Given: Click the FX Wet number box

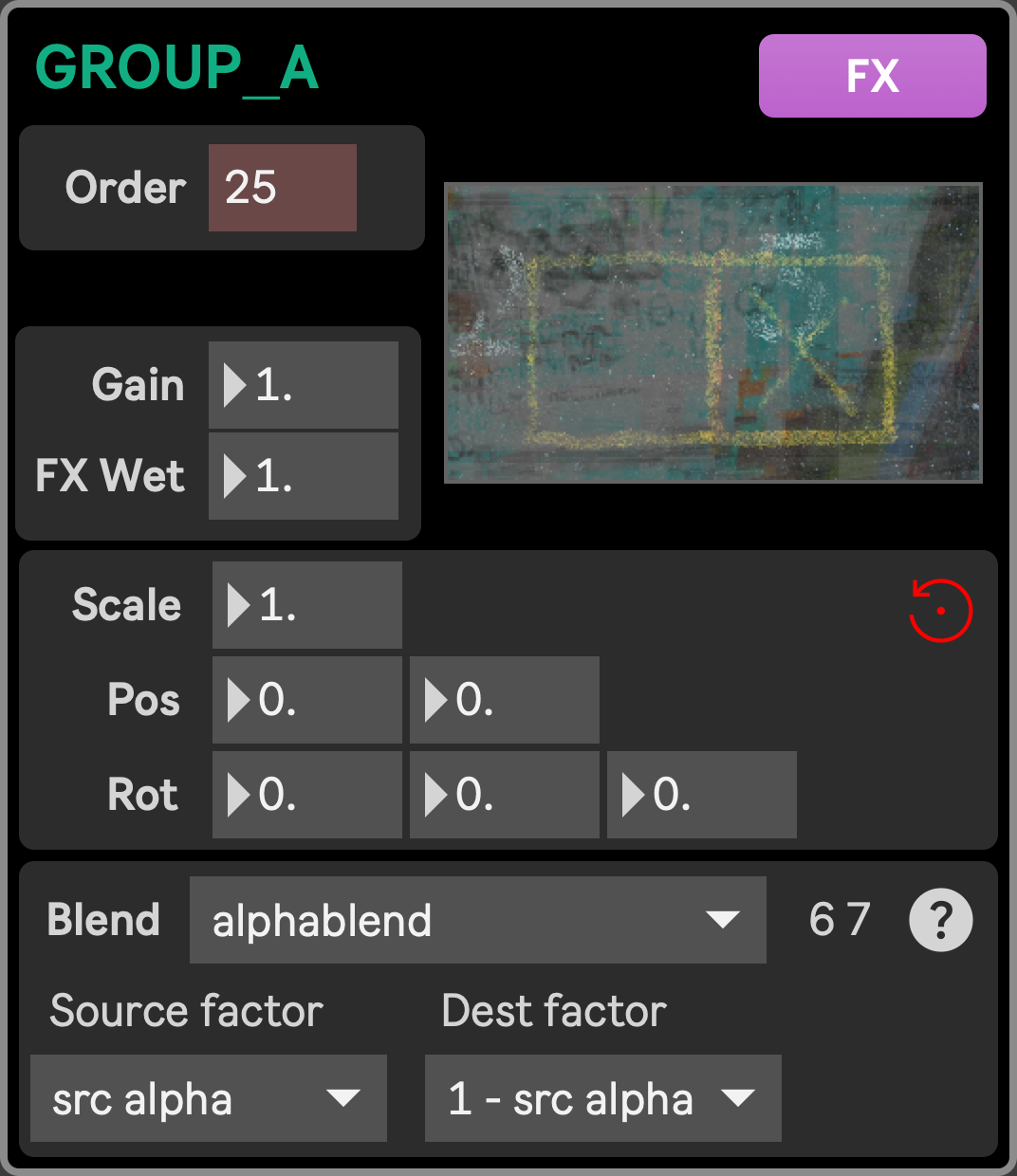Looking at the screenshot, I should pos(304,476).
